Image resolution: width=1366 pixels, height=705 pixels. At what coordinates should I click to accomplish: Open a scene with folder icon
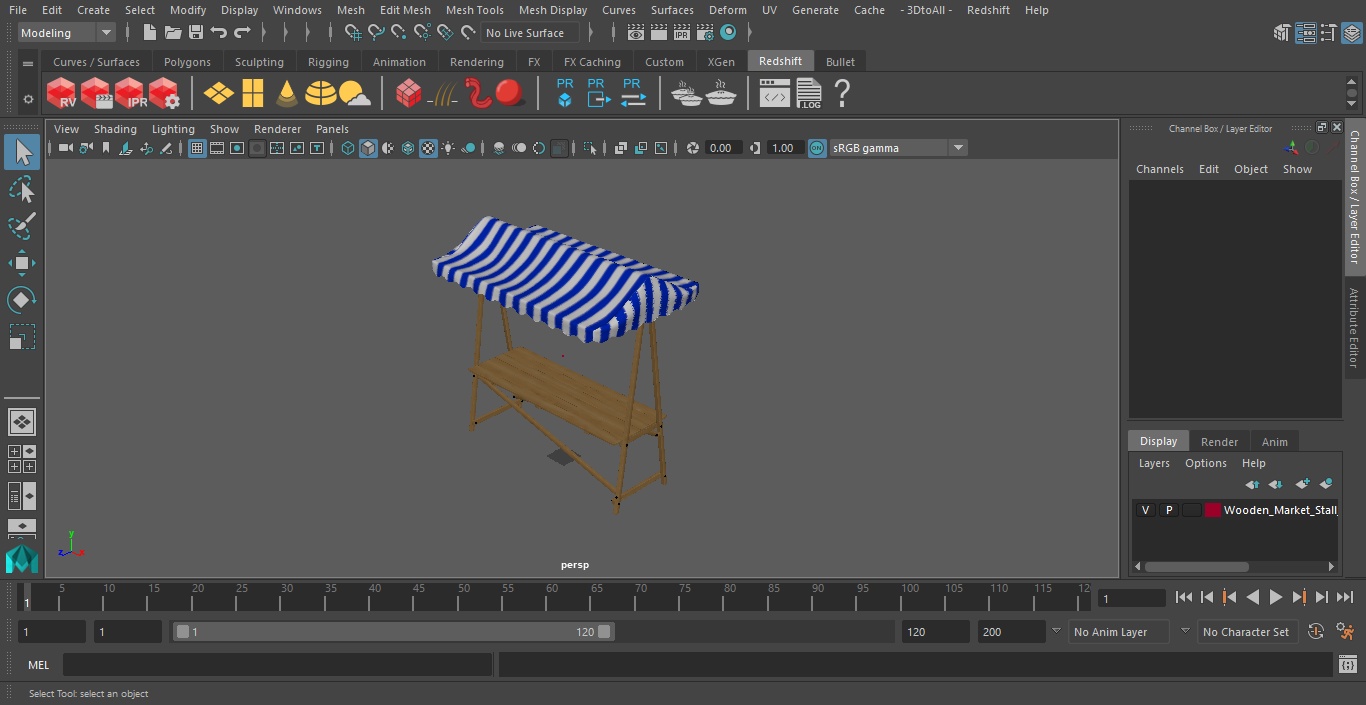172,33
